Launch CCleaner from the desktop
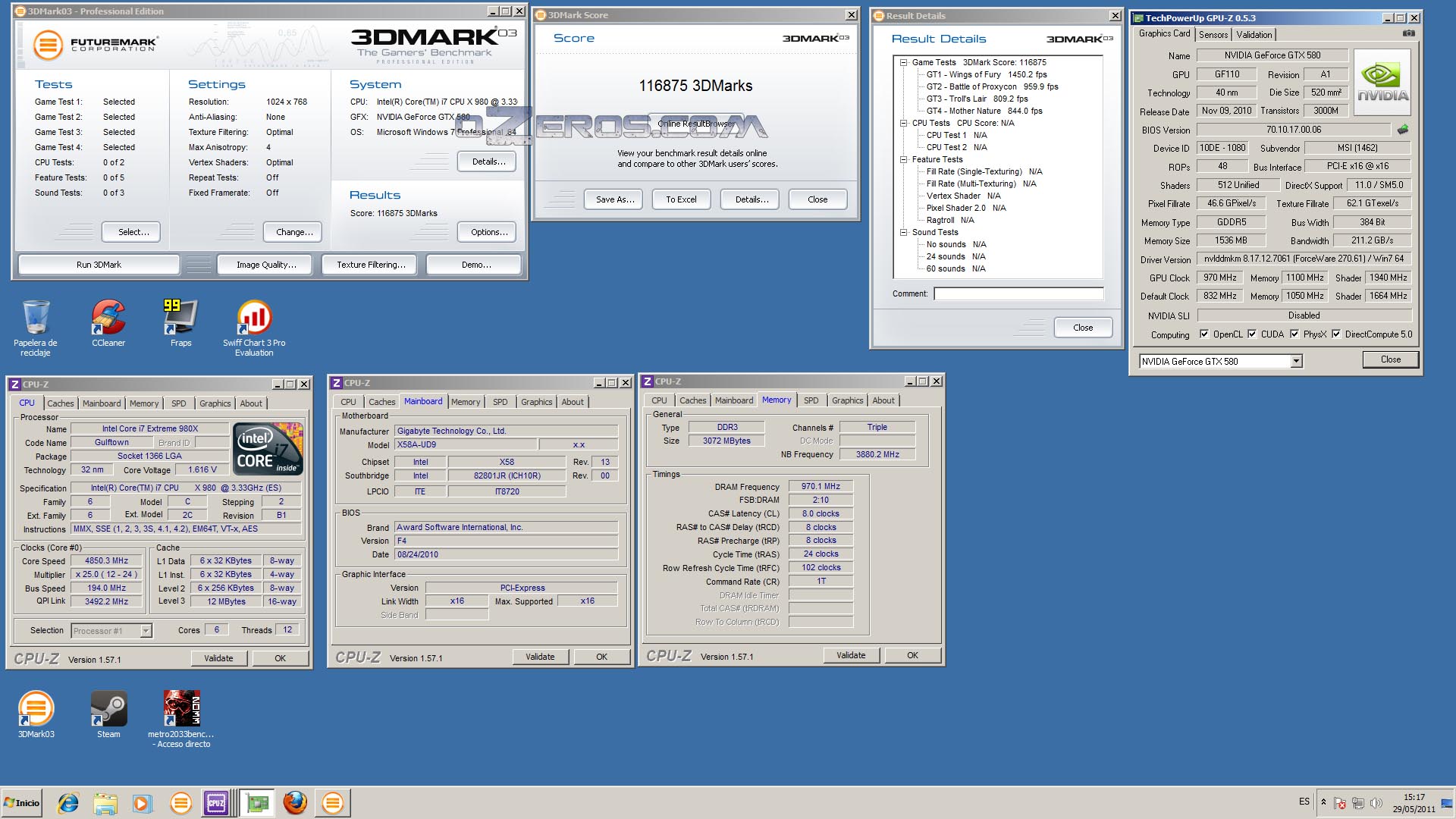Viewport: 1456px width, 819px height. tap(108, 324)
